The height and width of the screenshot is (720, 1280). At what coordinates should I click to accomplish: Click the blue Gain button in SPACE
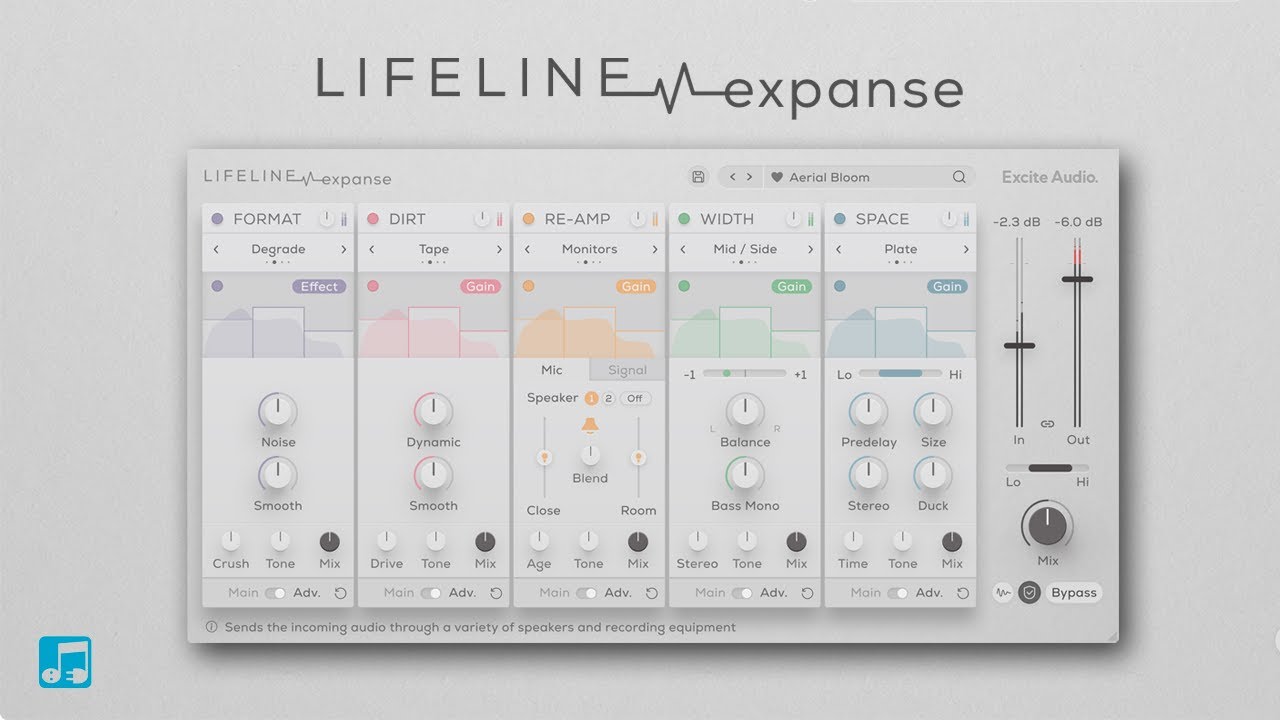tap(947, 286)
